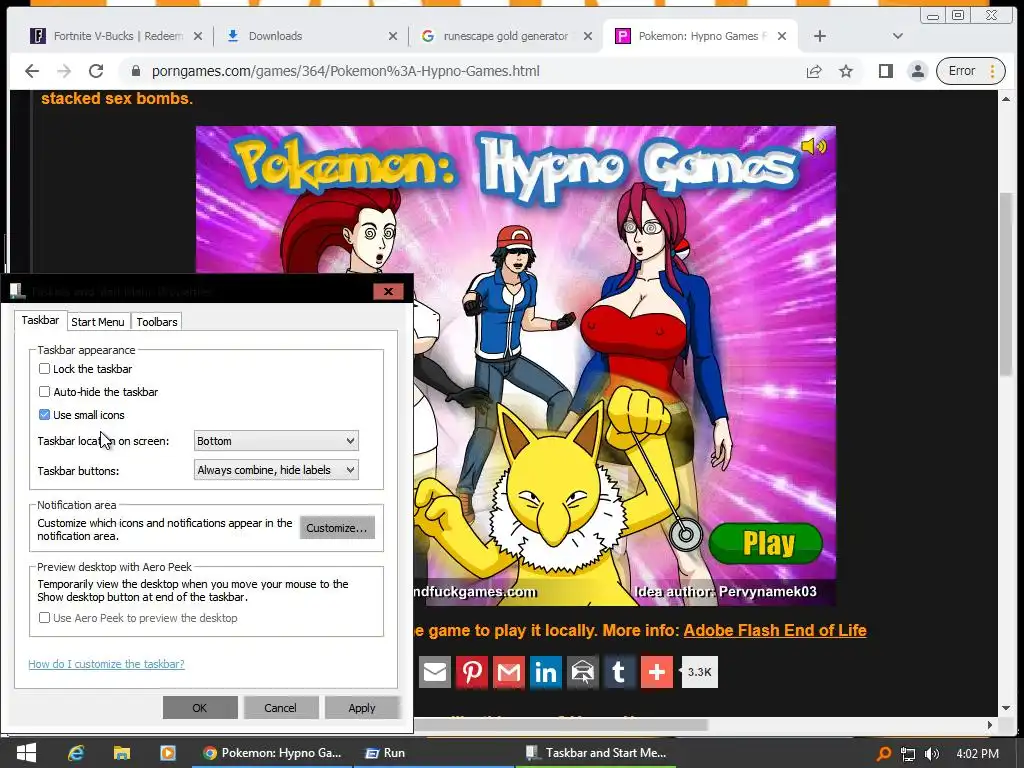Share on Tumblr
This screenshot has height=768, width=1024.
(x=619, y=672)
